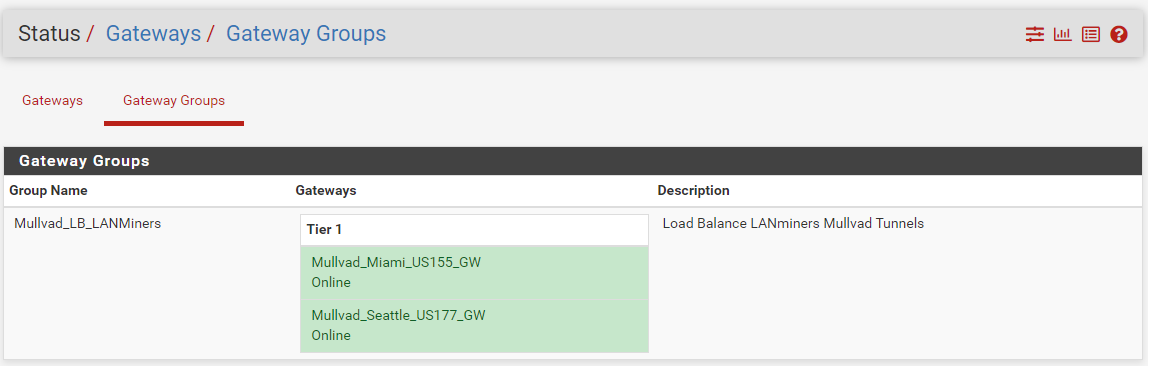Click the Status breadcrumb text
Image resolution: width=1152 pixels, height=366 pixels.
pos(49,33)
